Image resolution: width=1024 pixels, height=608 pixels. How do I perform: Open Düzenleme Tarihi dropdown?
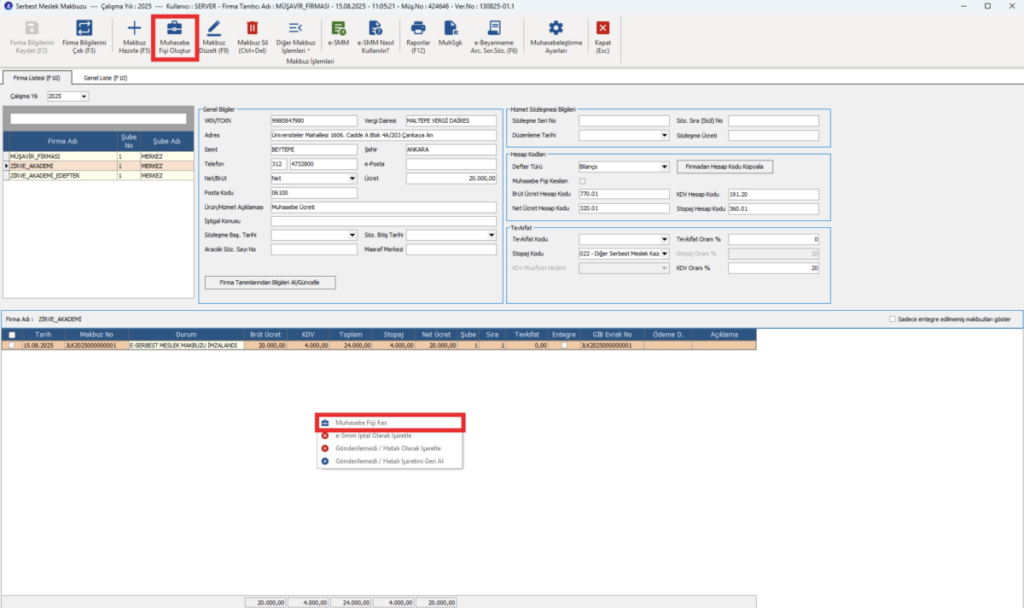pyautogui.click(x=664, y=135)
